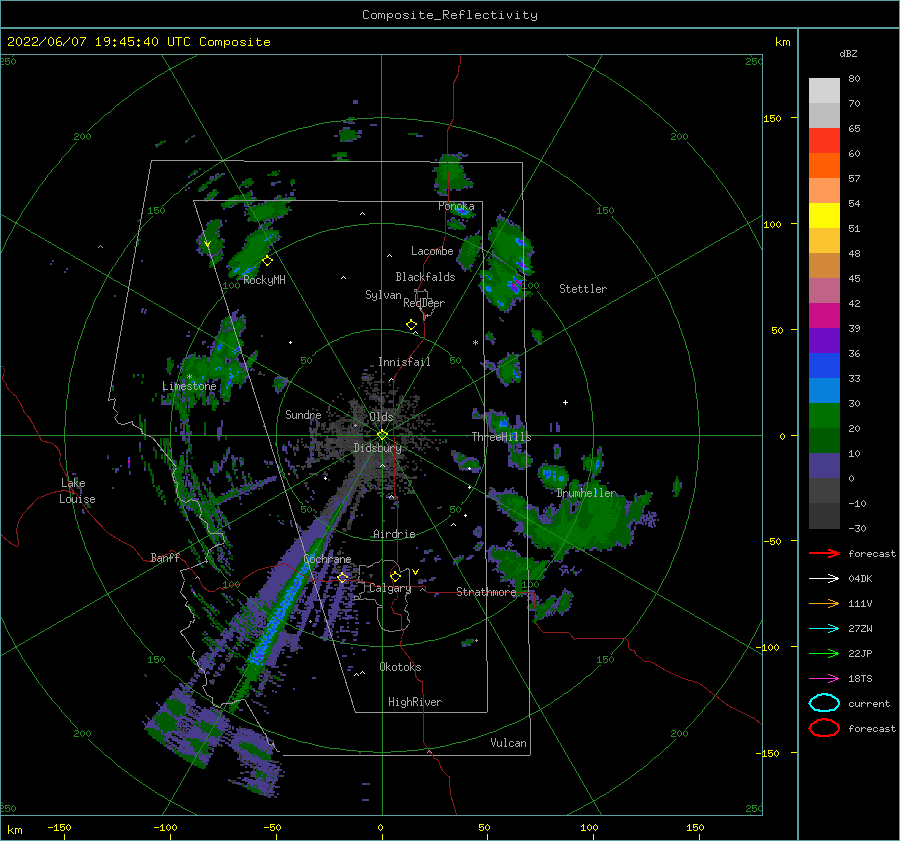Screen dimensions: 900x841
Task: Click the yellow diamond marker below RedDeer
Action: (412, 325)
